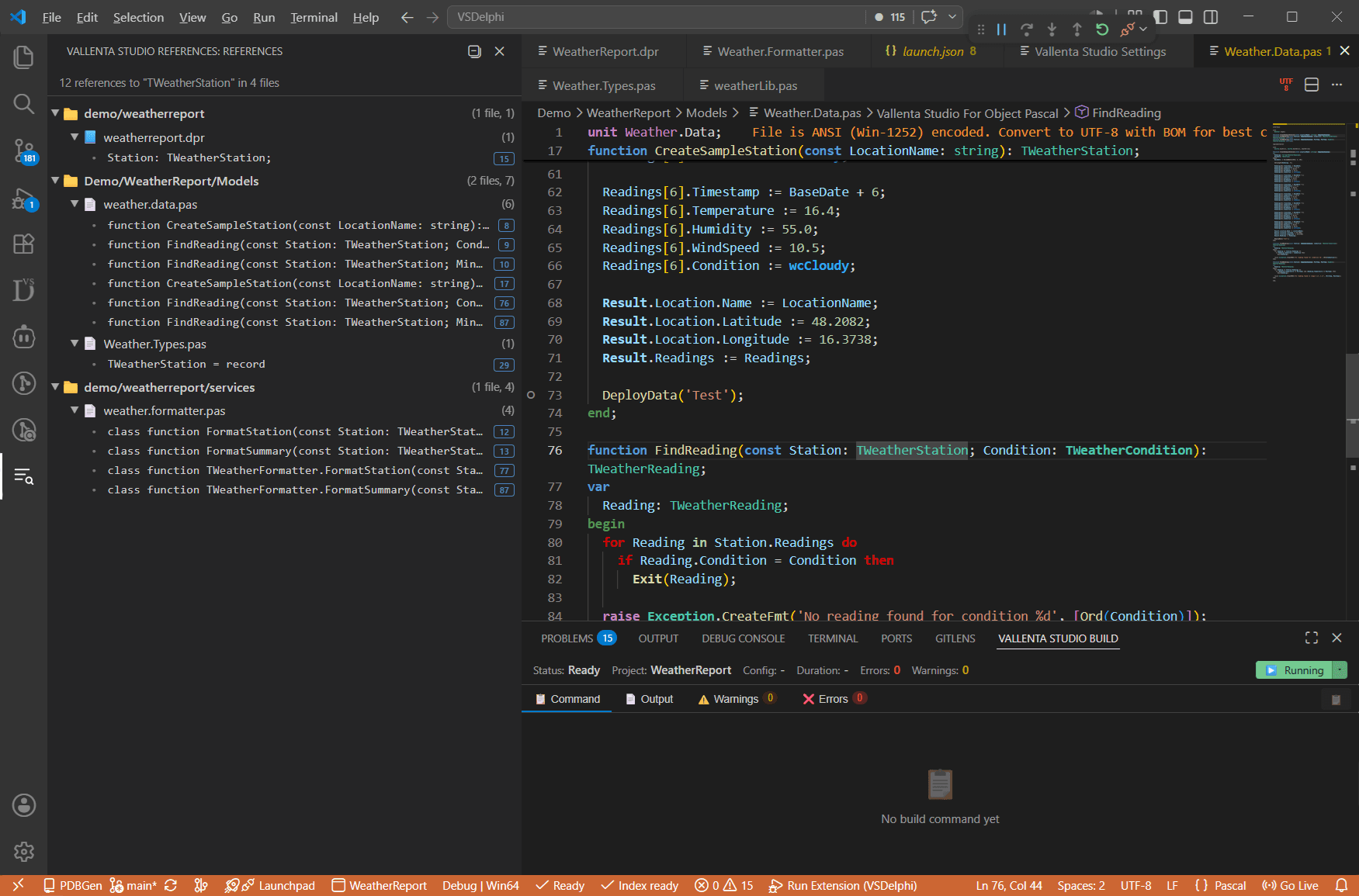The height and width of the screenshot is (896, 1359).
Task: Open the Search view in the activity bar
Action: (24, 103)
